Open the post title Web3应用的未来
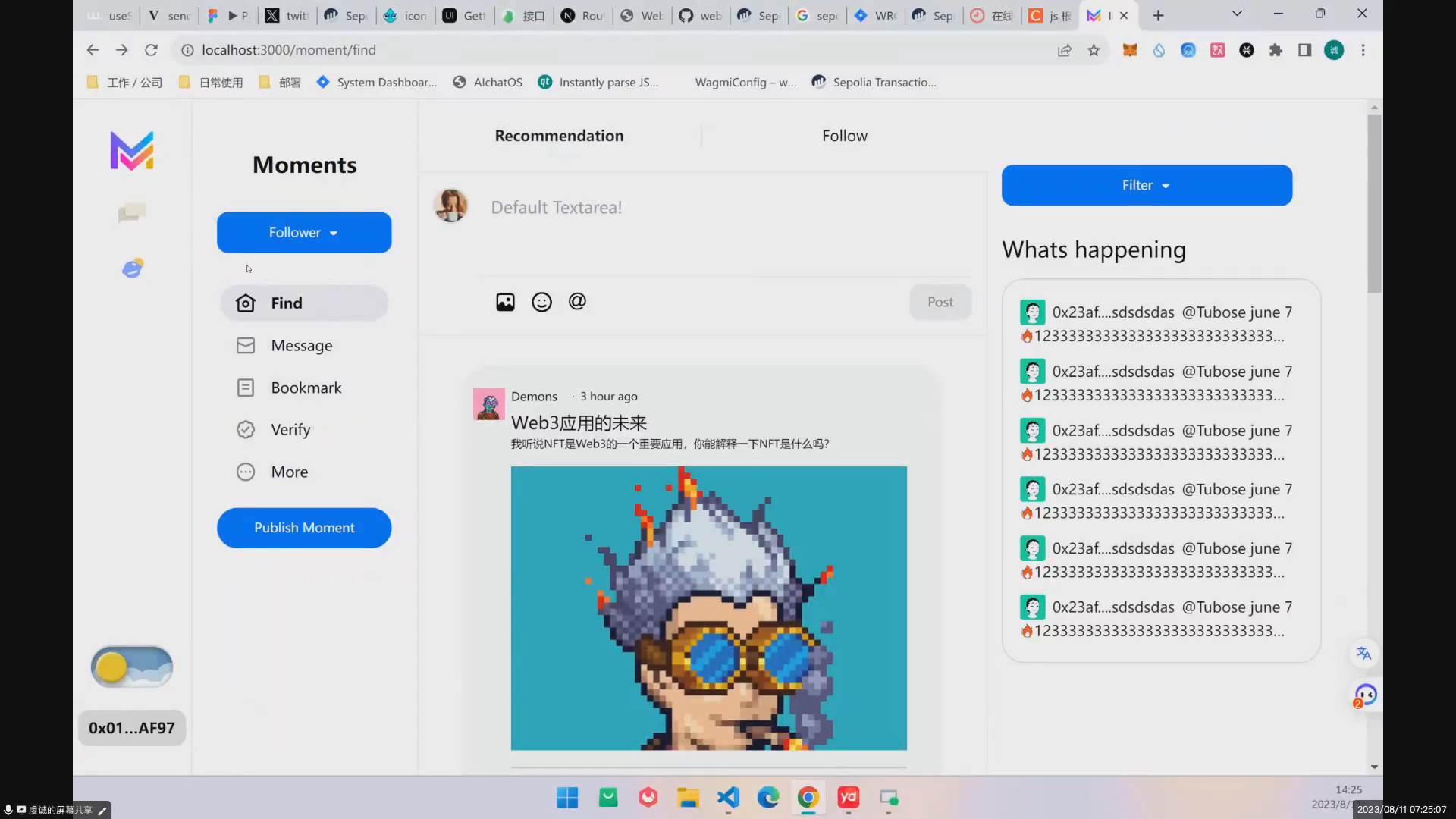1456x819 pixels. pyautogui.click(x=579, y=423)
